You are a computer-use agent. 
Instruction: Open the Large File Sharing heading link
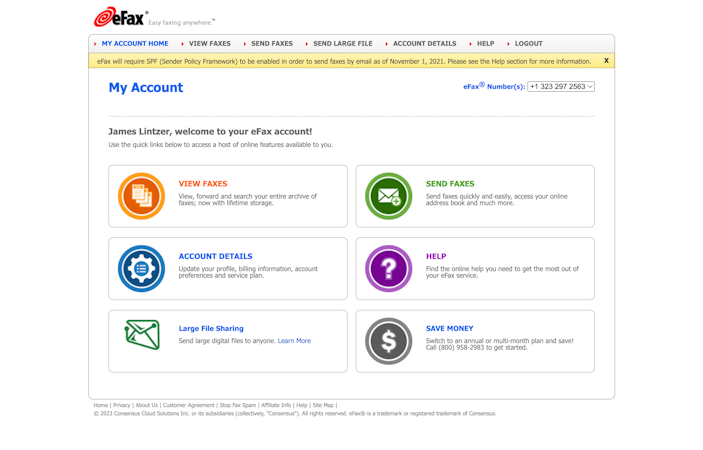click(211, 329)
